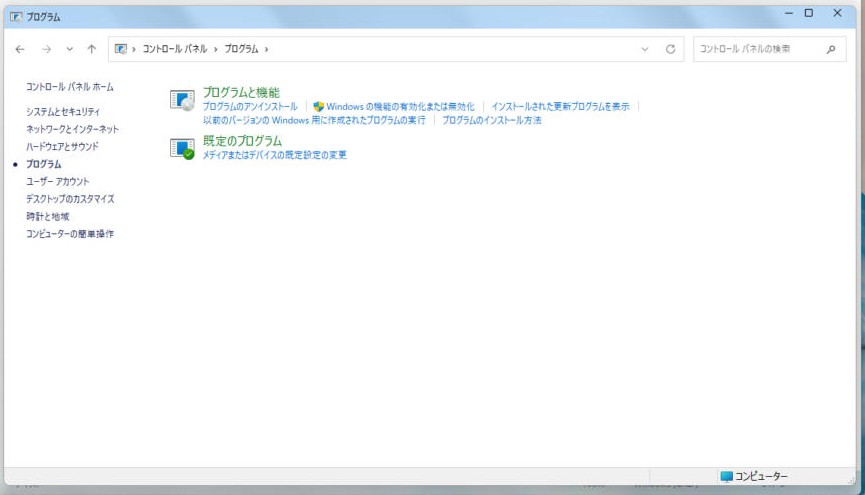
Task: Expand the chevron after プログラム breadcrumb
Action: click(x=266, y=49)
